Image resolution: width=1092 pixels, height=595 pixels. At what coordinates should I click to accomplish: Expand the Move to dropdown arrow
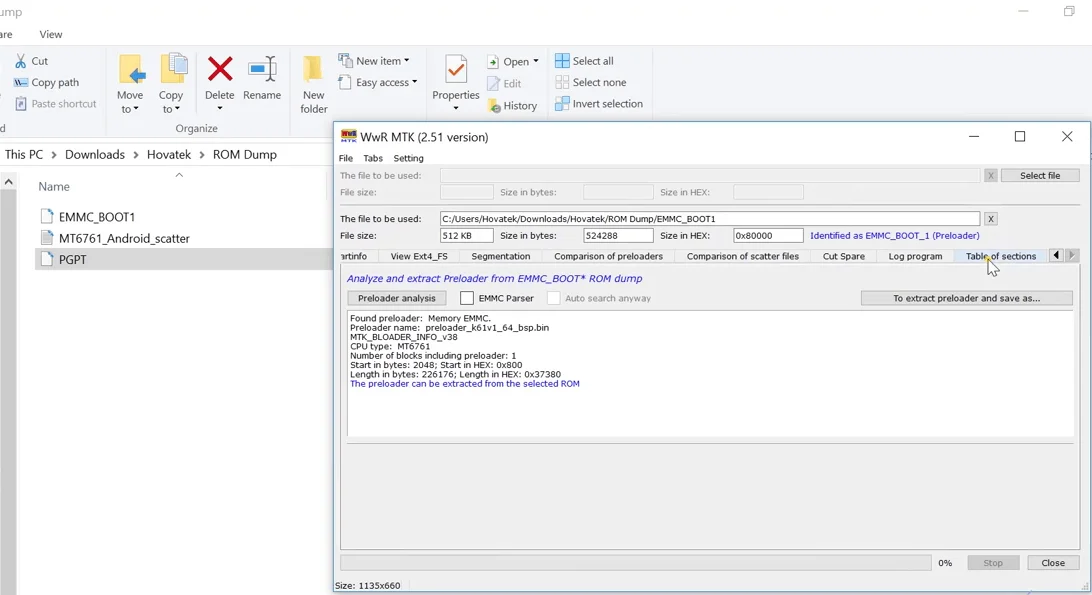(x=136, y=109)
